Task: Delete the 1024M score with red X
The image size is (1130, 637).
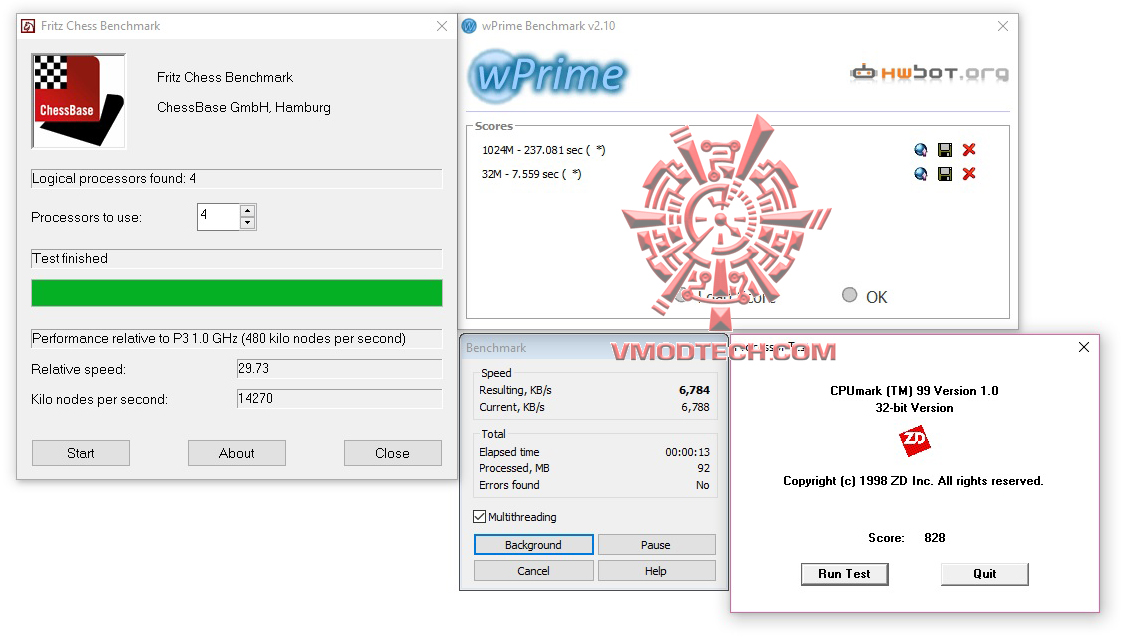Action: [969, 150]
